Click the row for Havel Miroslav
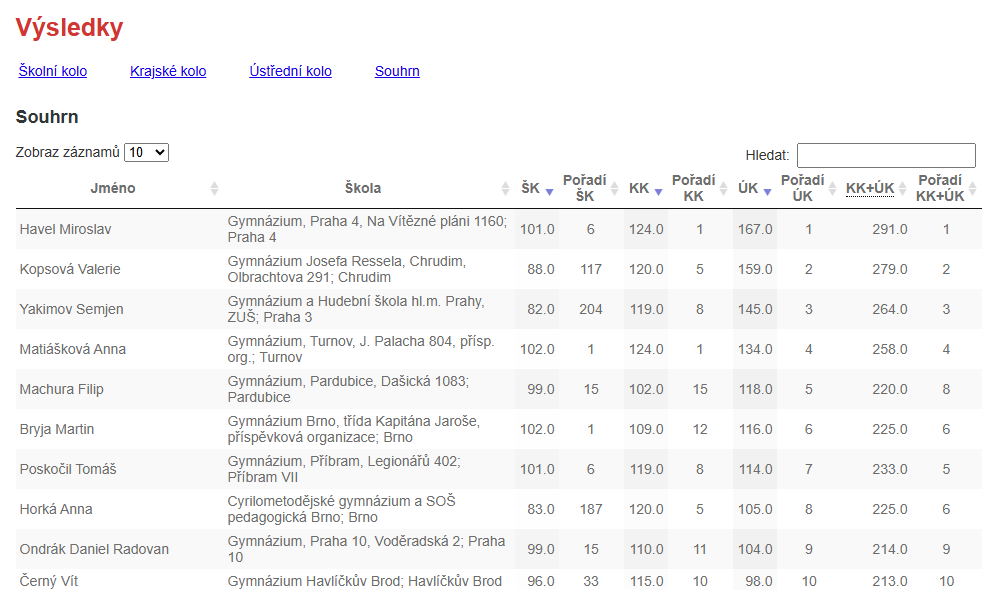This screenshot has height=590, width=986. tap(66, 229)
